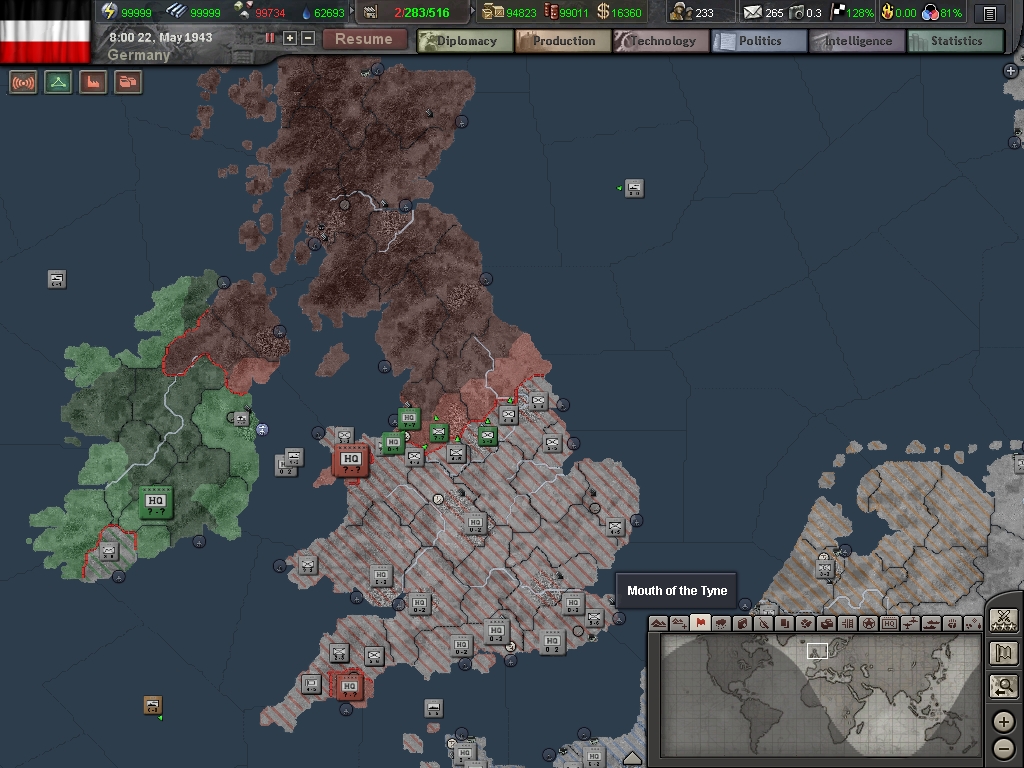Switch to the Technology tab

click(661, 41)
